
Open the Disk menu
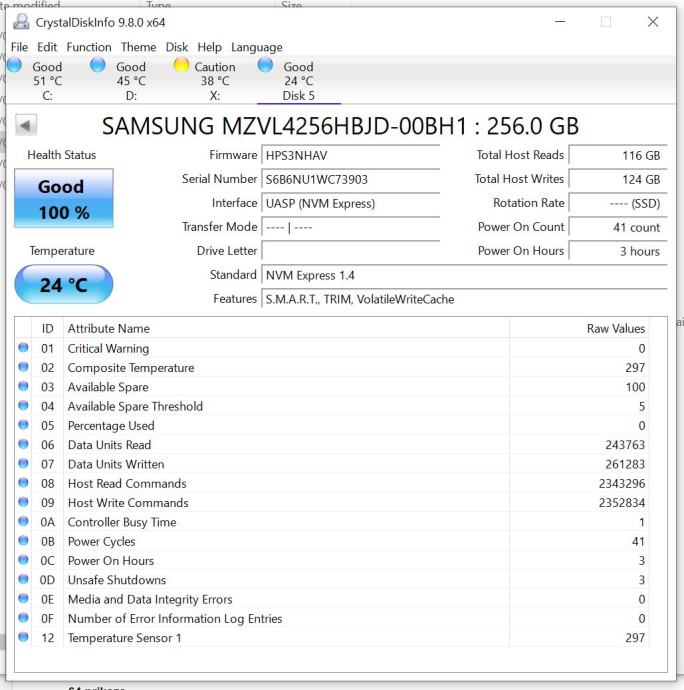click(177, 47)
